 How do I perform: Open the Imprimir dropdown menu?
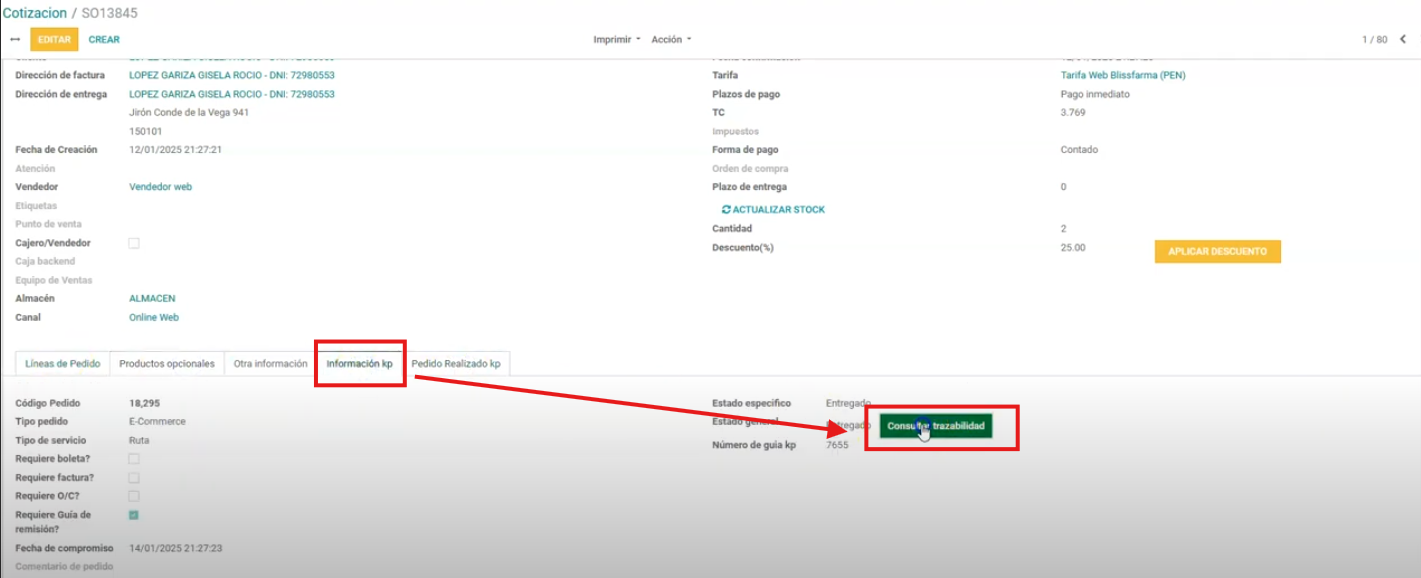(x=617, y=40)
